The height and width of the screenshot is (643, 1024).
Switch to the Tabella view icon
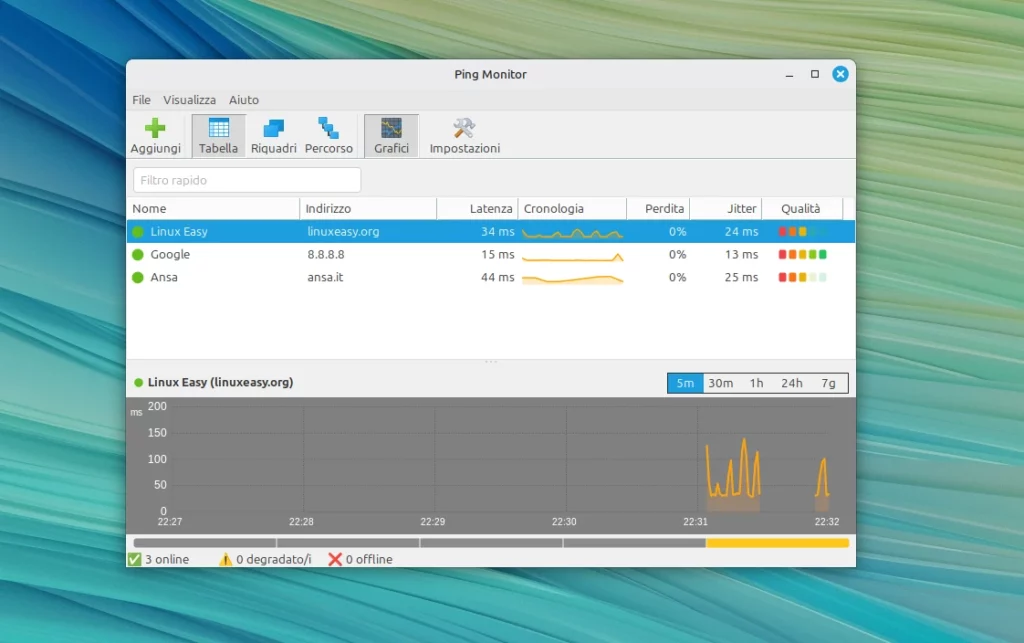pos(218,135)
